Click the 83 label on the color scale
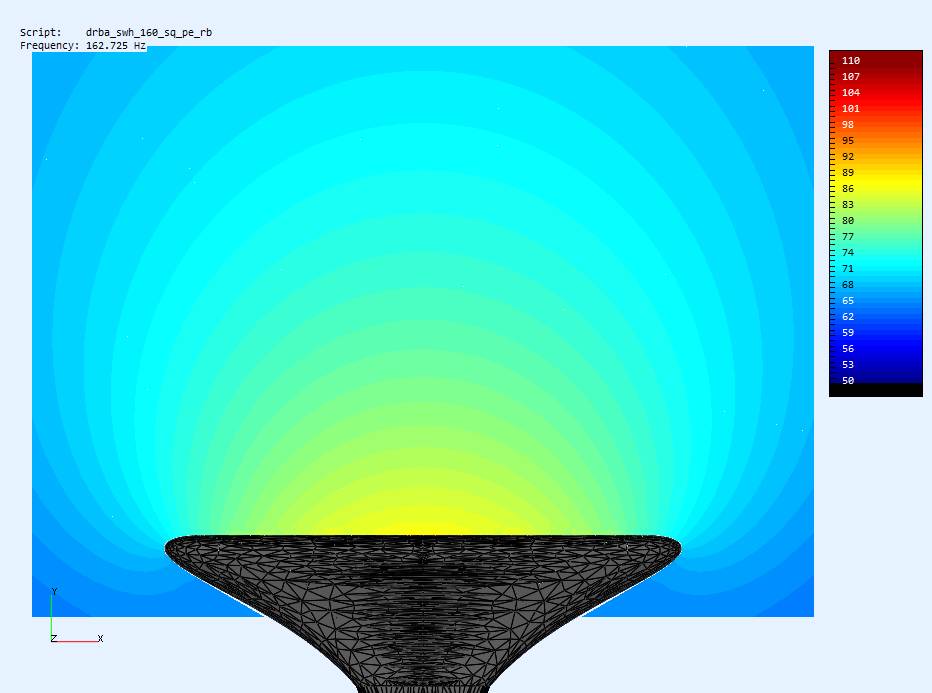 pyautogui.click(x=848, y=205)
